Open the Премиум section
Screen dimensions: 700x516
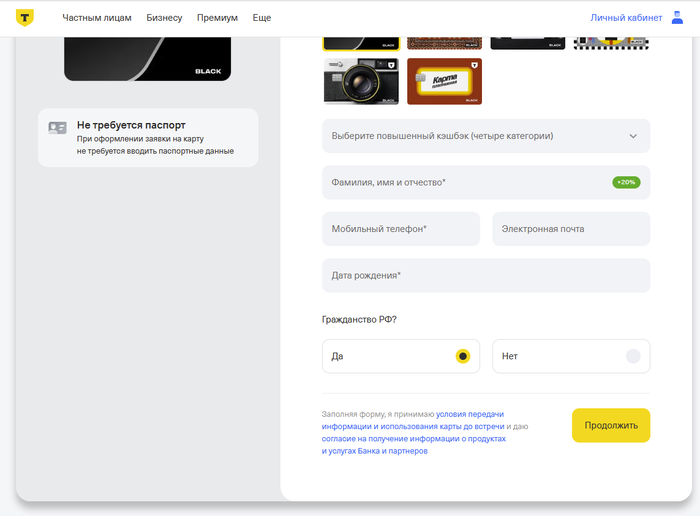[x=217, y=18]
